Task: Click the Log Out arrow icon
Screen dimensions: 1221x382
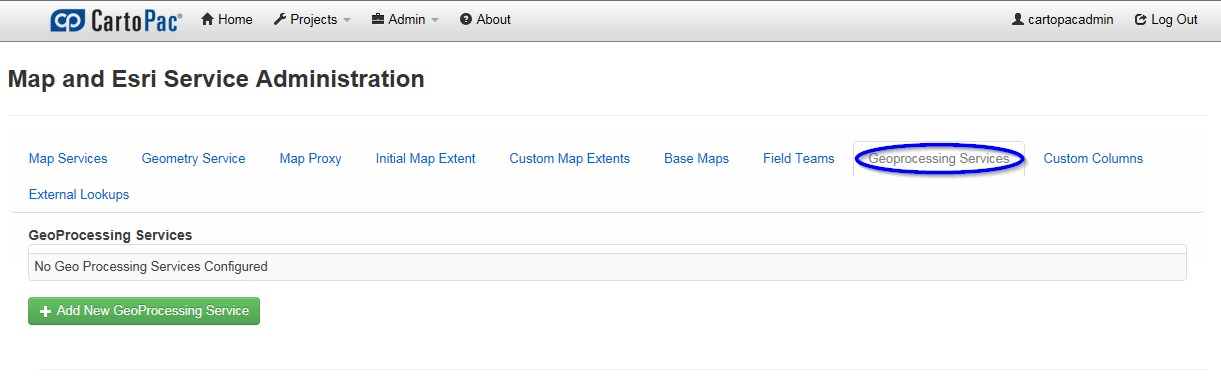Action: [x=1140, y=20]
